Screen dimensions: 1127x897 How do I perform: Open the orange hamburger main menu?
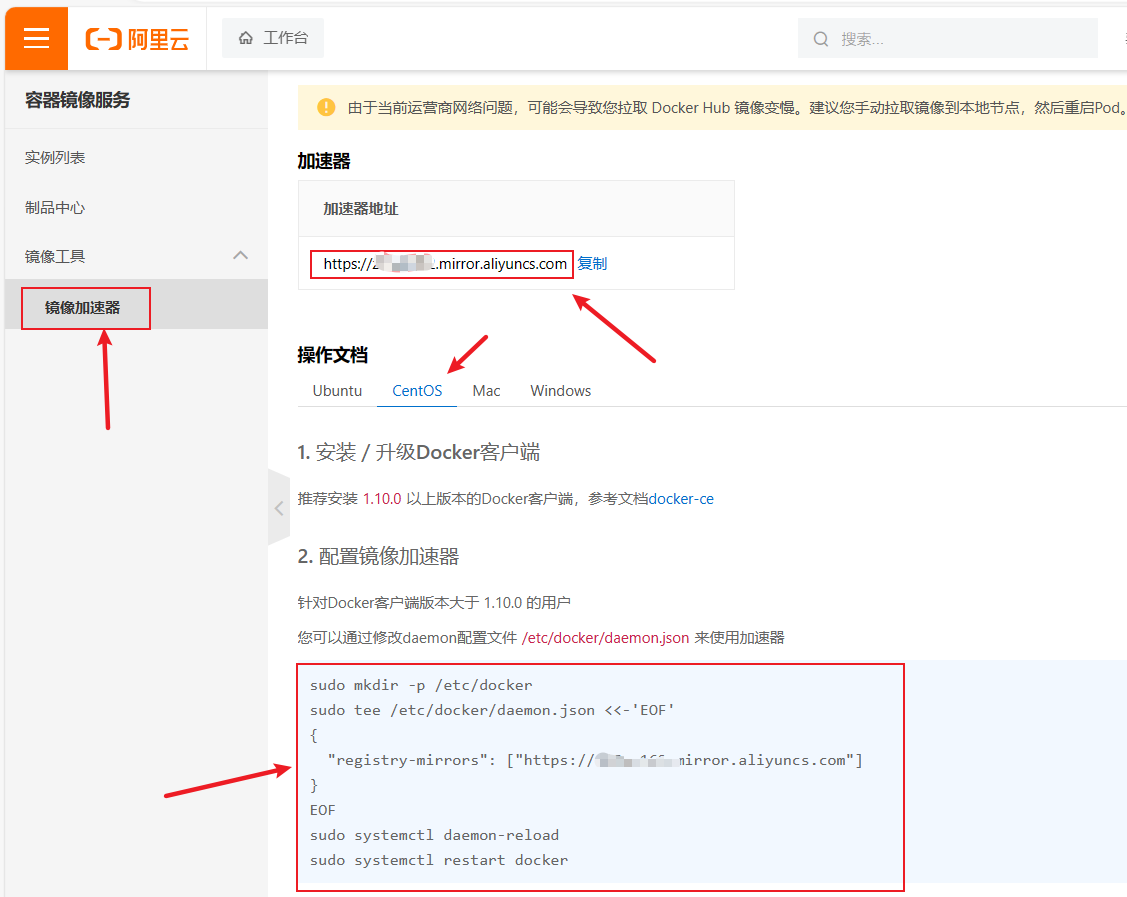tap(37, 38)
